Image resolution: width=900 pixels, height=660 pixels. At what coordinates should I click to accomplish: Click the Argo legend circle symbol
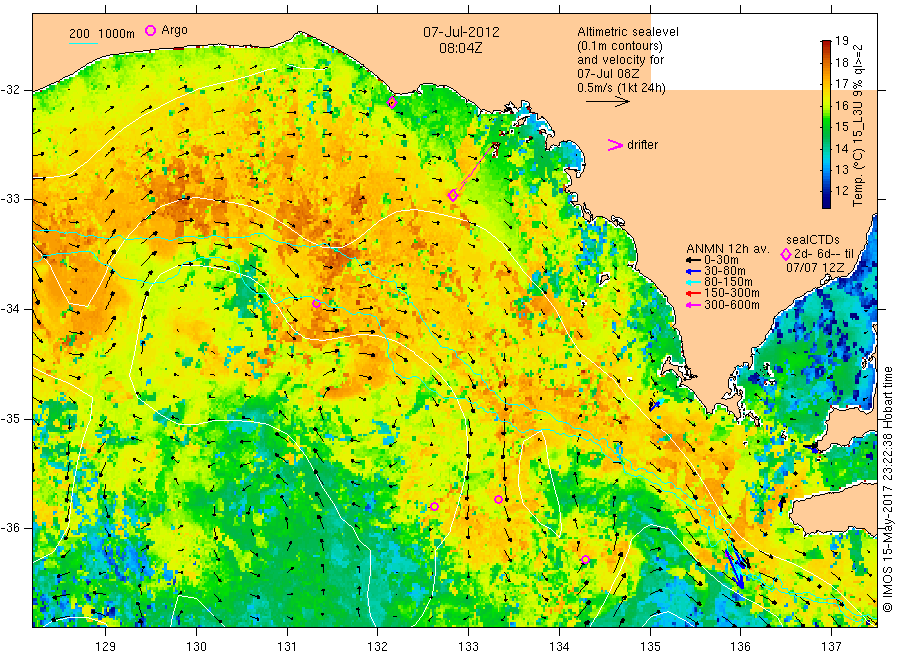click(x=150, y=30)
